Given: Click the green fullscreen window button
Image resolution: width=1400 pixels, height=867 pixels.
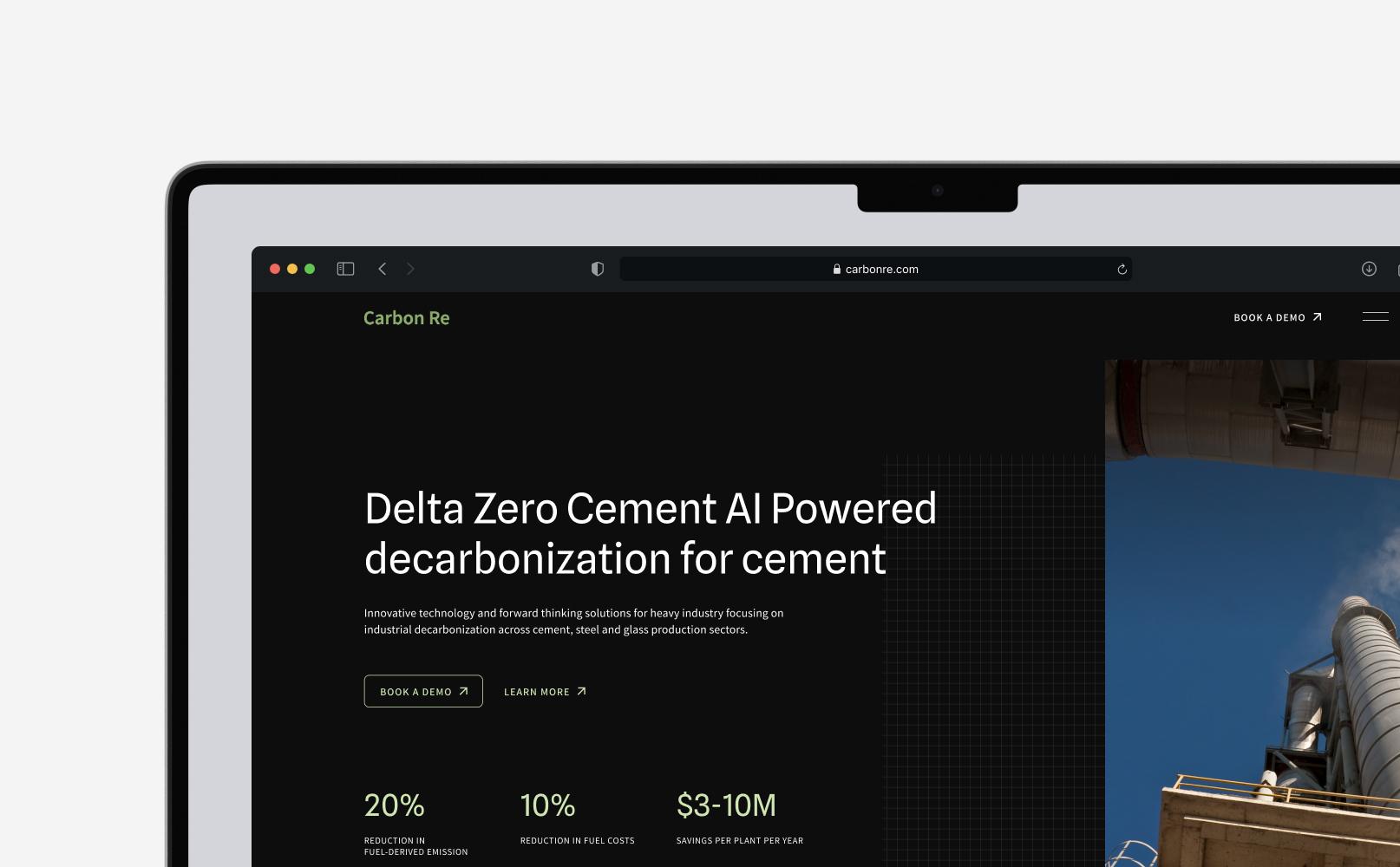Looking at the screenshot, I should click(310, 269).
